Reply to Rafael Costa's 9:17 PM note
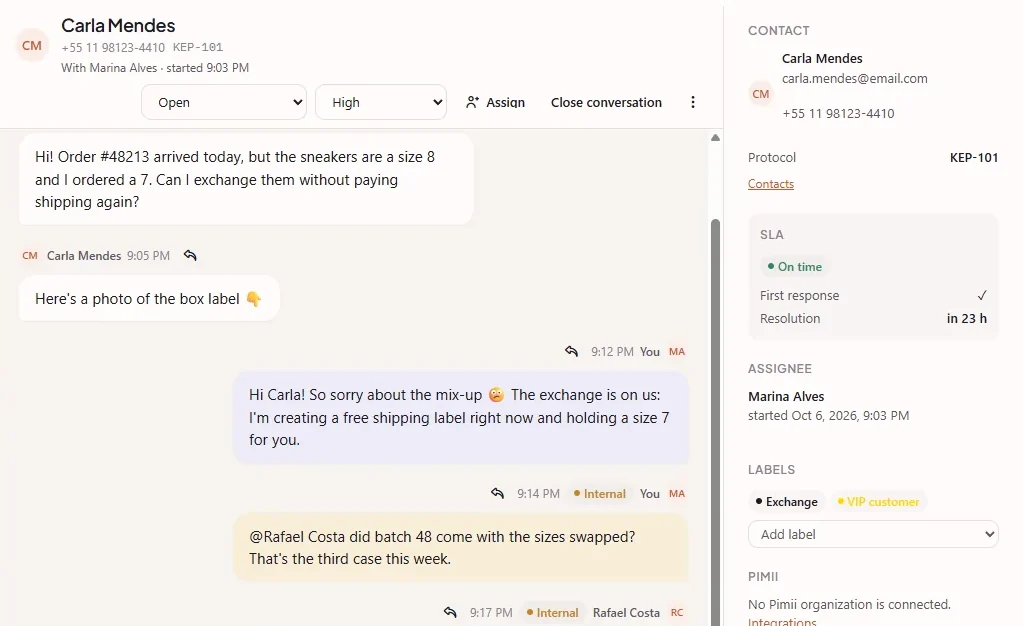The height and width of the screenshot is (626, 1023). pyautogui.click(x=450, y=612)
